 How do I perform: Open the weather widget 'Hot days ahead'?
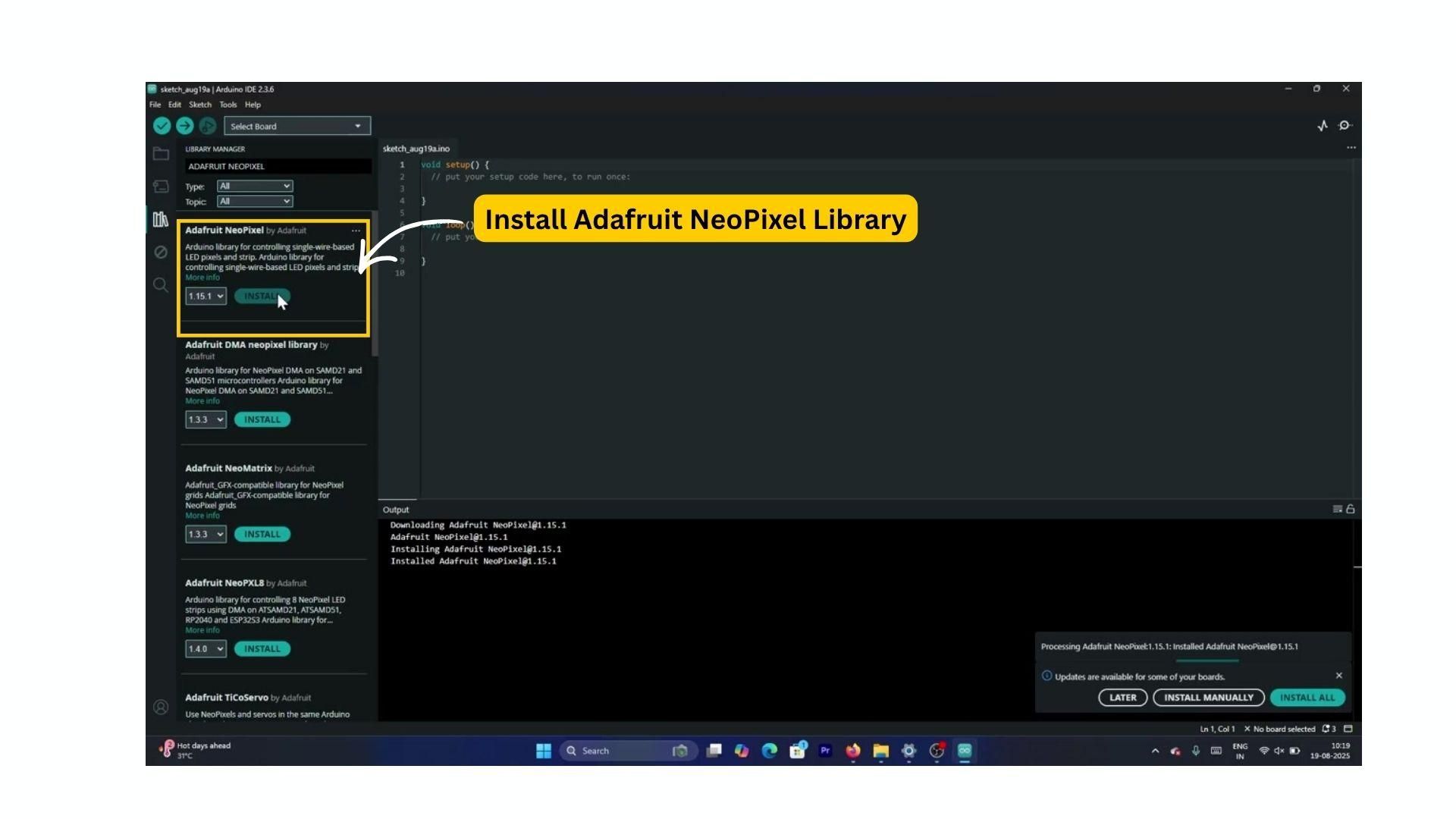click(195, 750)
